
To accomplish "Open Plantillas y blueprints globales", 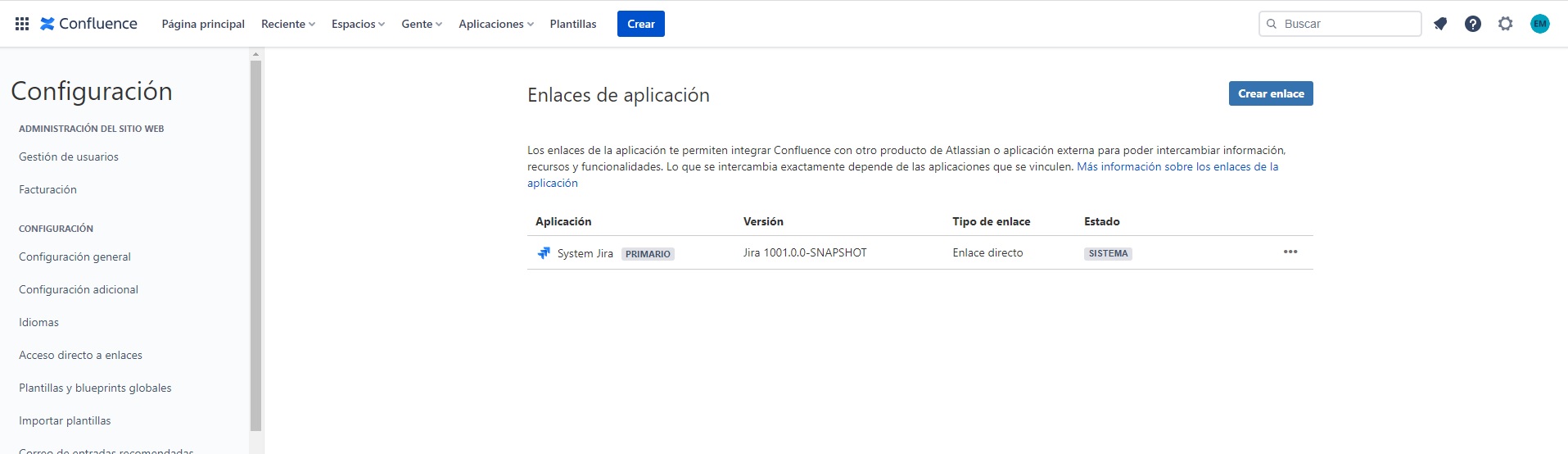I will point(95,388).
